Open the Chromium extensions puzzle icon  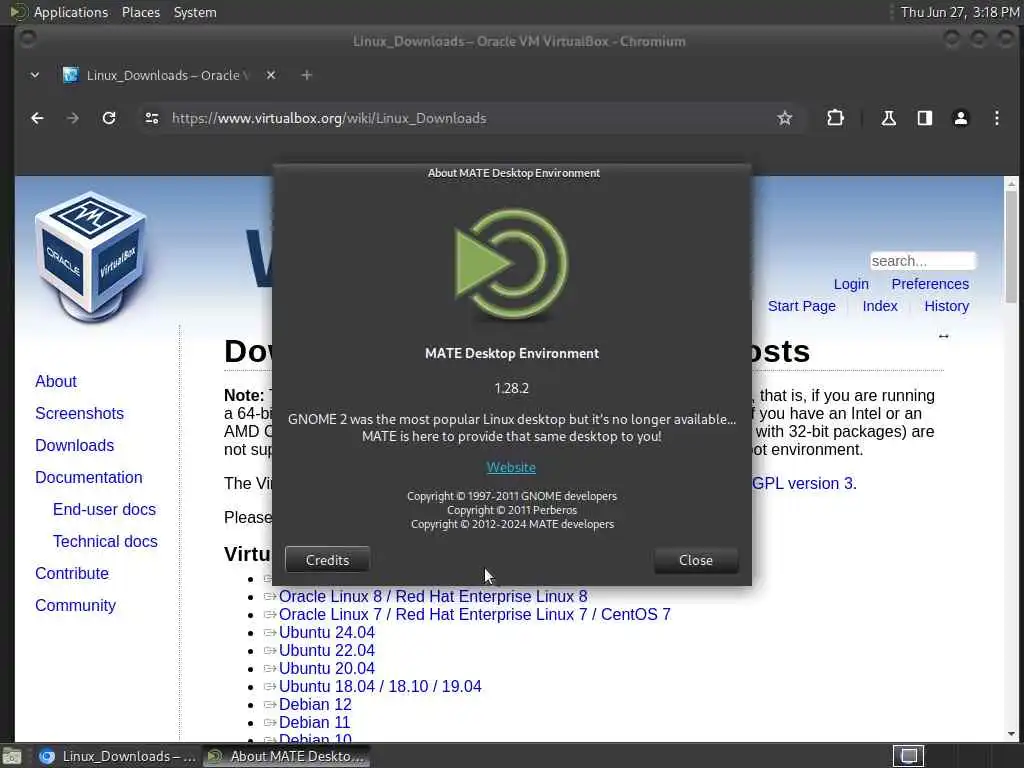835,118
